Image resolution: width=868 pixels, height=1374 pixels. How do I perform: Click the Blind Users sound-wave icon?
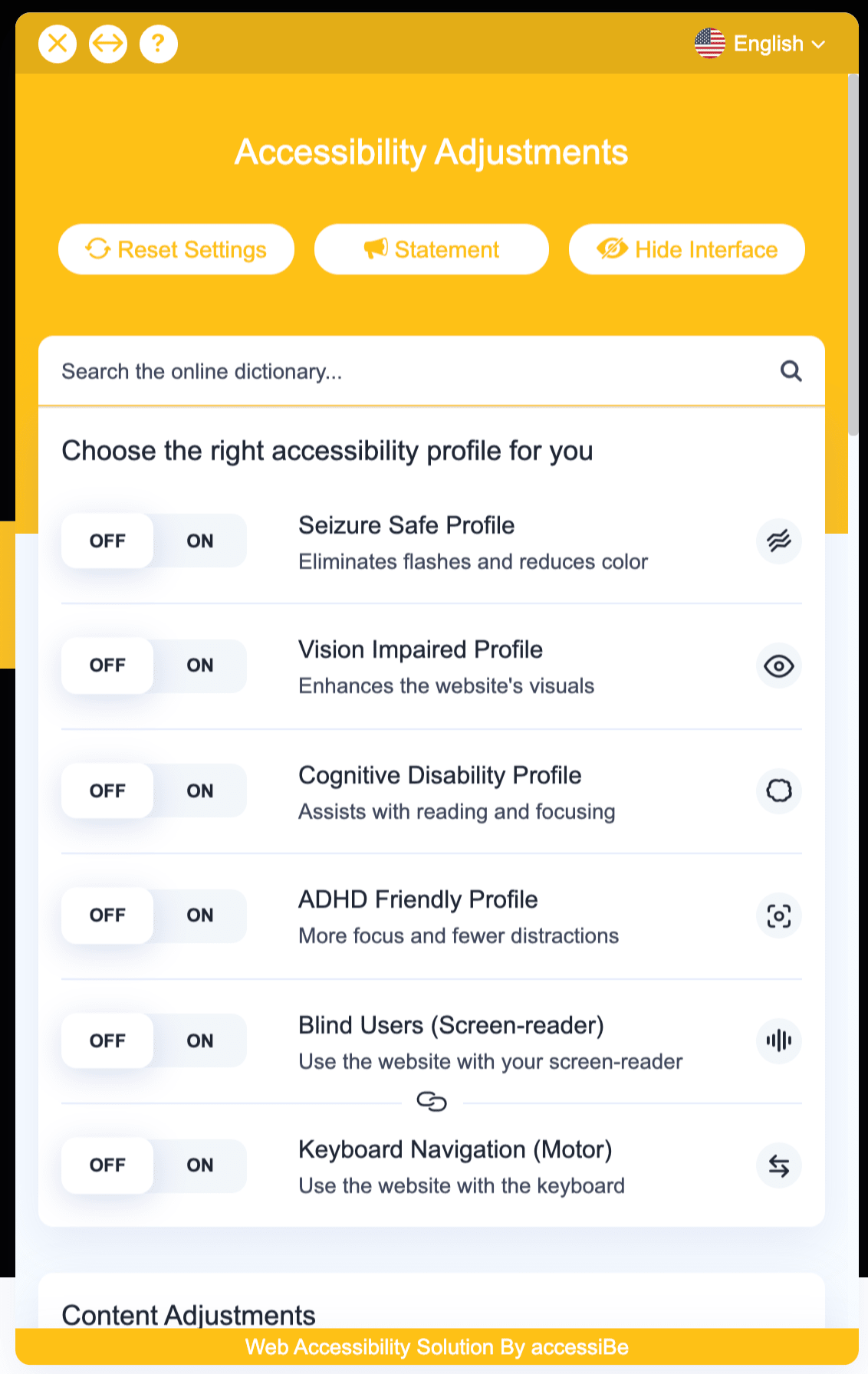[x=779, y=1040]
